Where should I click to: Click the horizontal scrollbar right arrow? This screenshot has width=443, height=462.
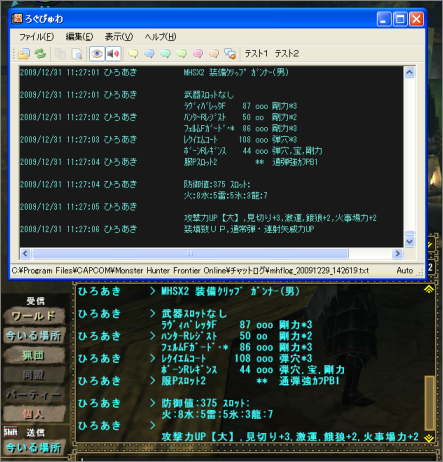click(397, 254)
